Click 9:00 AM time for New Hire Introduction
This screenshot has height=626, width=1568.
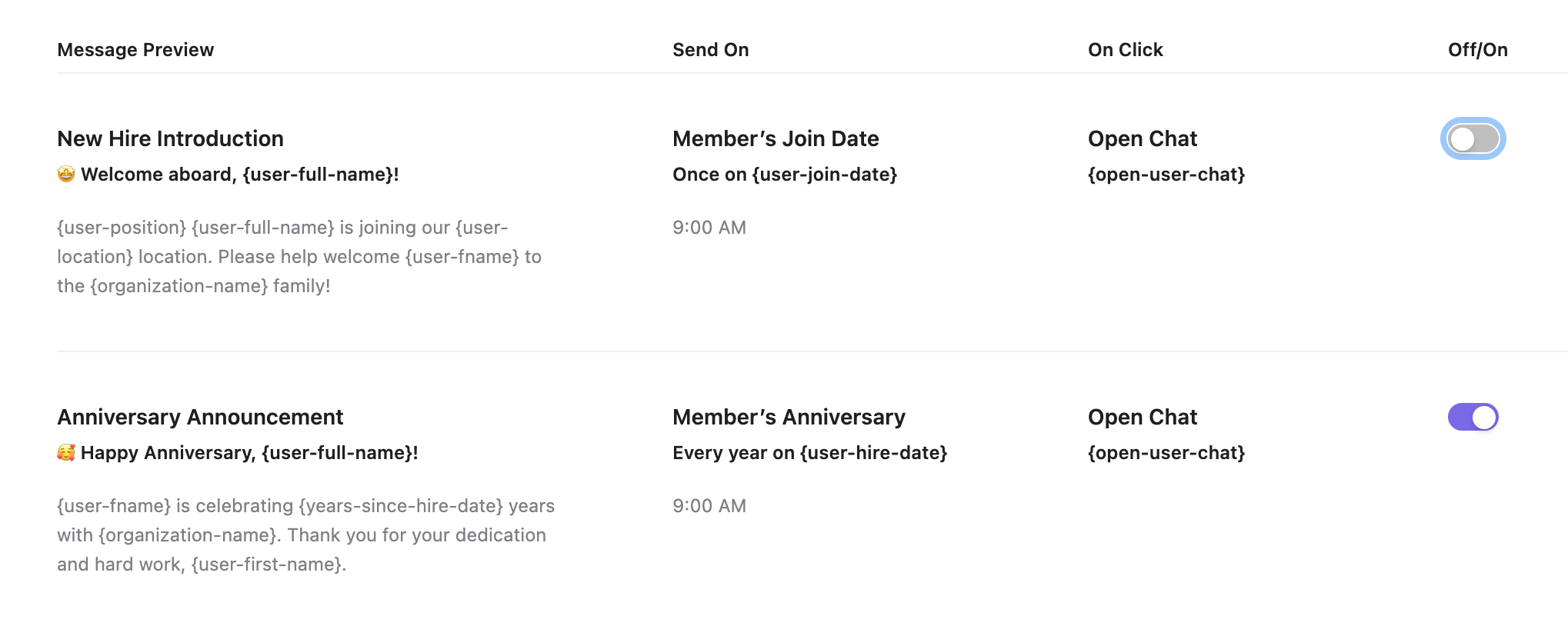point(709,228)
